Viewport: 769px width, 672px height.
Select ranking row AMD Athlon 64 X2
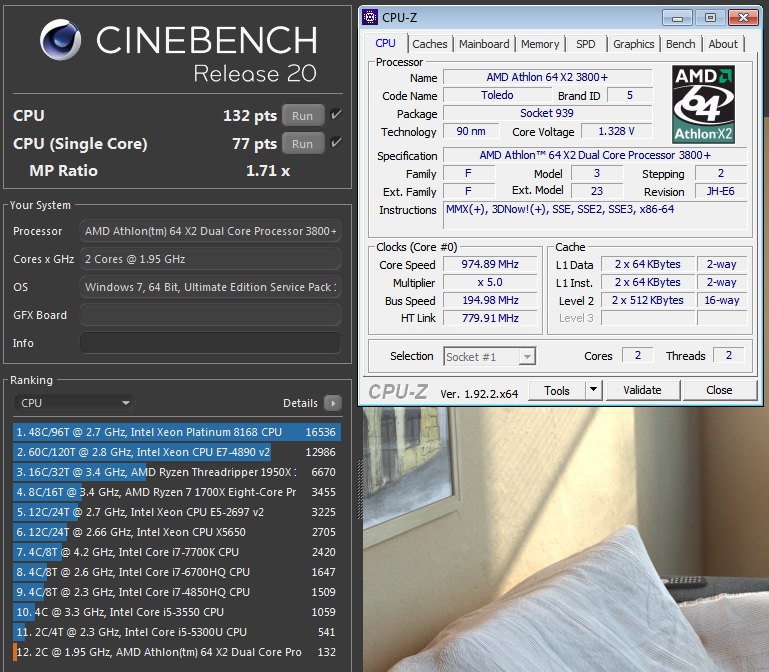[x=177, y=652]
